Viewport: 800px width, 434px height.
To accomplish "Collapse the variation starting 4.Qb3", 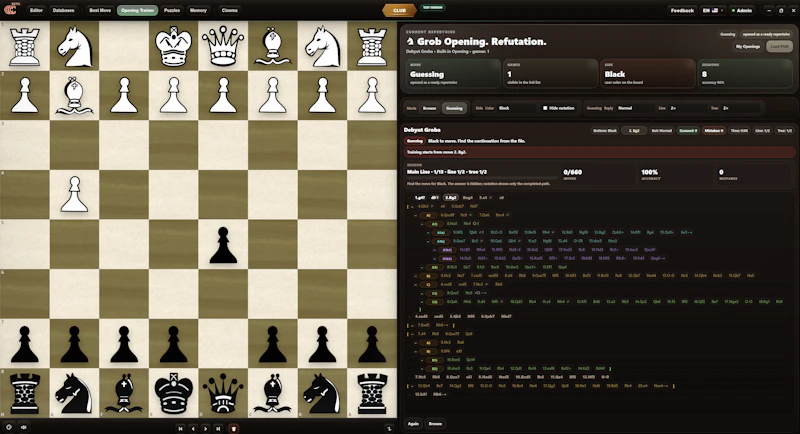I will click(x=412, y=207).
